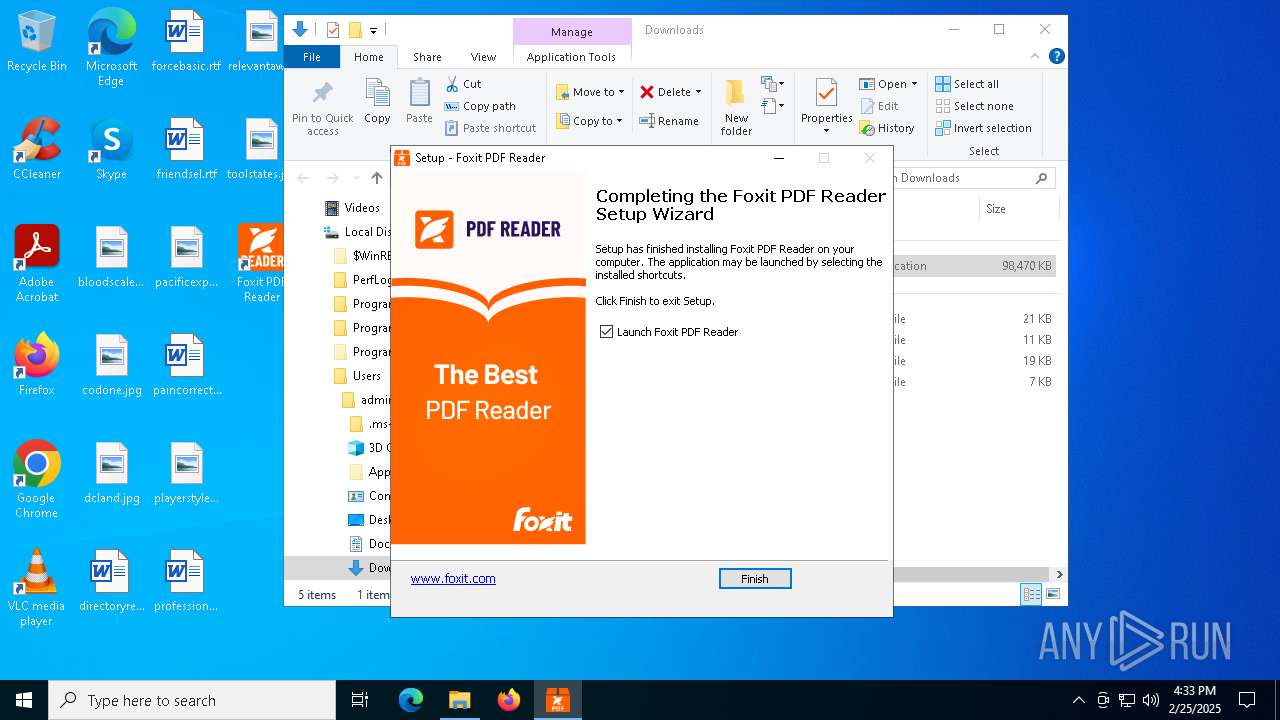This screenshot has height=720, width=1280.
Task: Open Application Tools ribbon tab
Action: [x=571, y=57]
